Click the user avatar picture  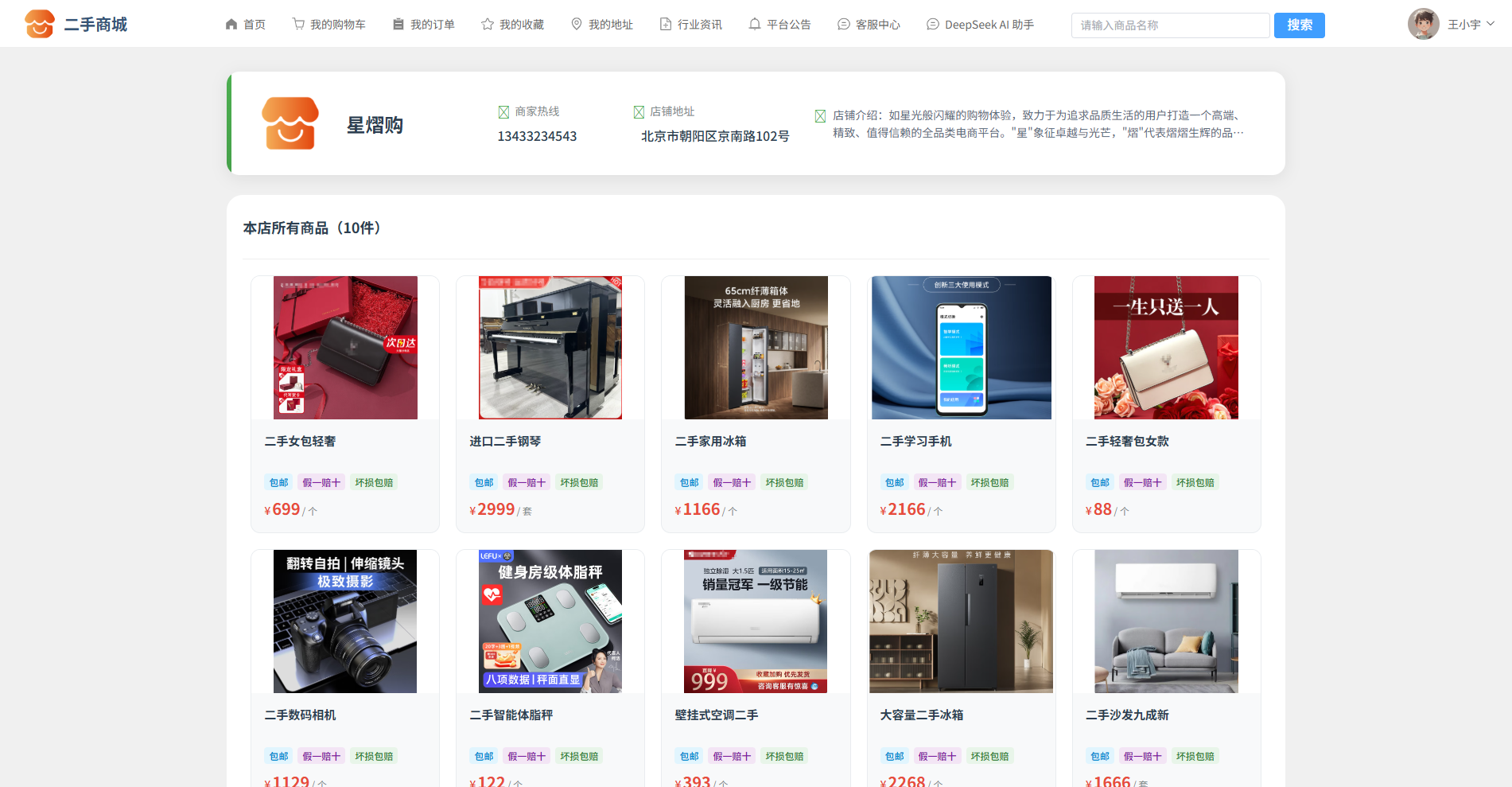click(1423, 24)
